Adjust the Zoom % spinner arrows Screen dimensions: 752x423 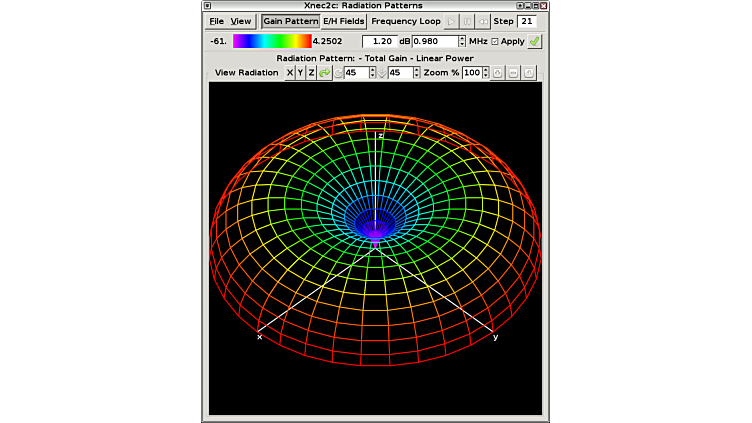point(485,73)
